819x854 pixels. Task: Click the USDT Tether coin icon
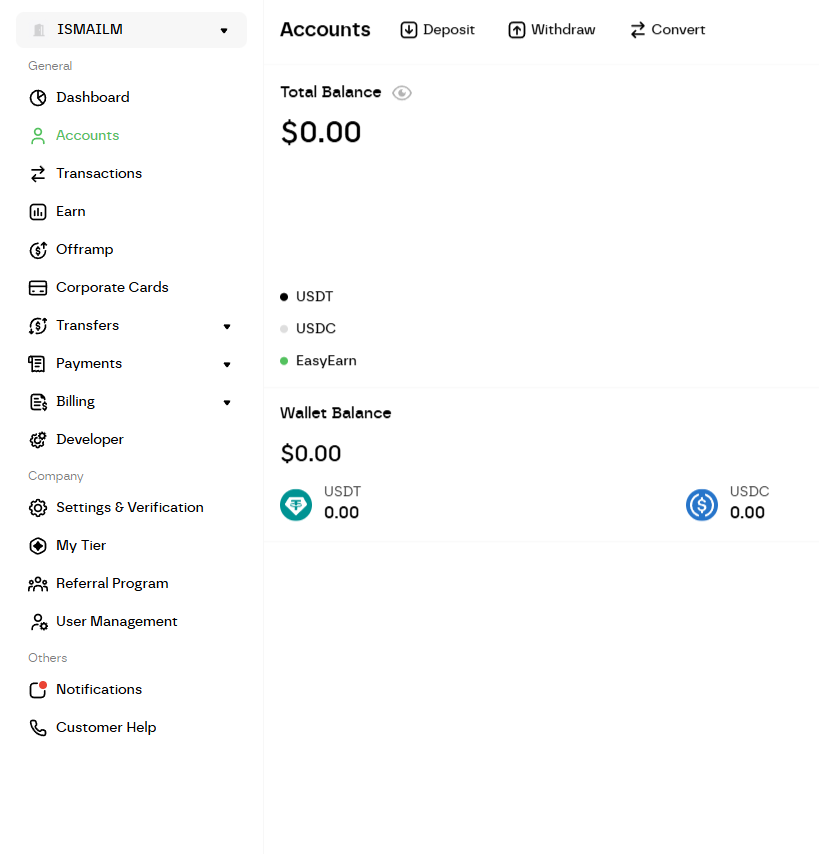coord(296,505)
